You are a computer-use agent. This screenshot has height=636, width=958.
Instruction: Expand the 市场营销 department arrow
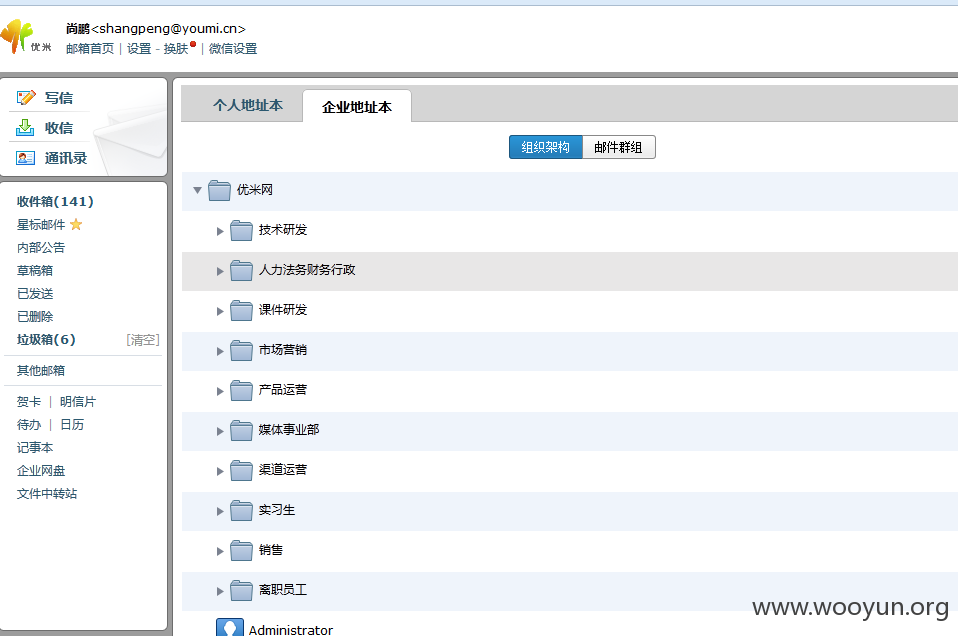click(220, 351)
